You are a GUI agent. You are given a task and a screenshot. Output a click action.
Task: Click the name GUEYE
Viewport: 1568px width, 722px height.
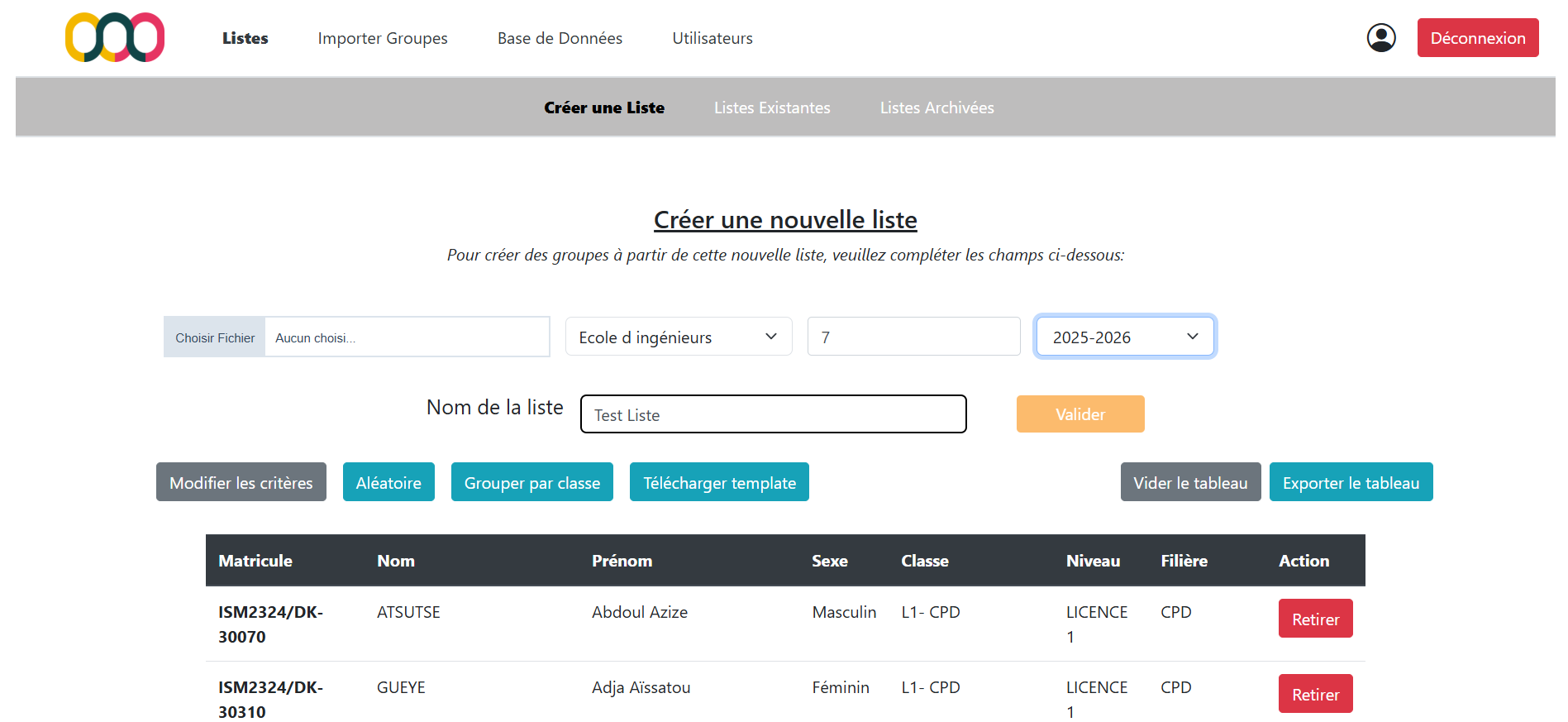click(x=401, y=687)
